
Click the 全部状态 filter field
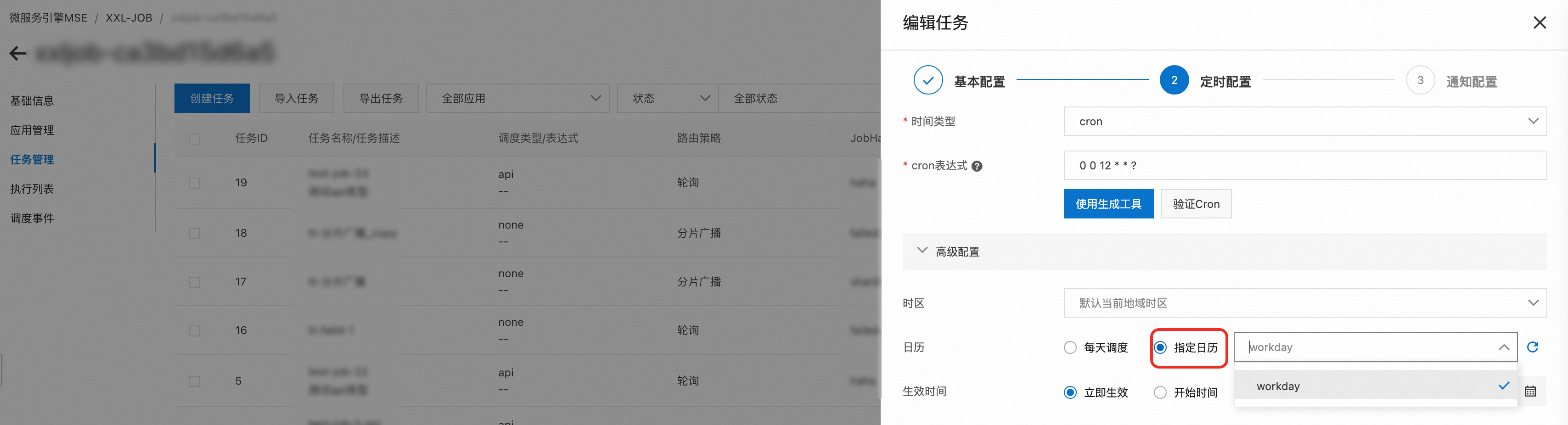click(x=799, y=99)
